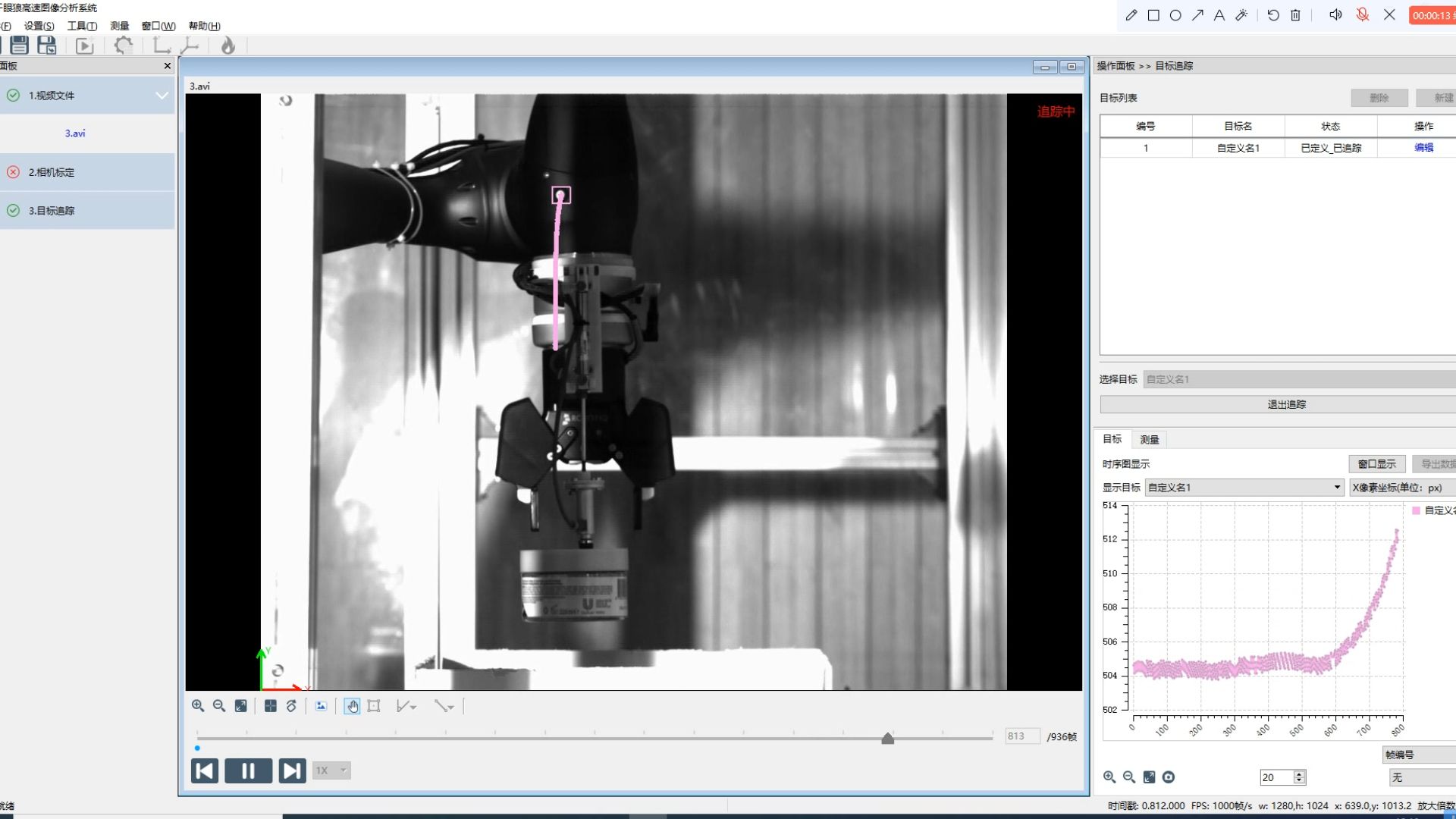This screenshot has width=1456, height=819.
Task: Click the image snapshot icon
Action: [x=321, y=706]
